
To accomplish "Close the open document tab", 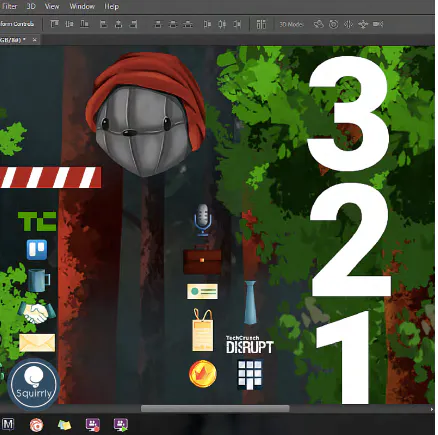I will coord(34,40).
